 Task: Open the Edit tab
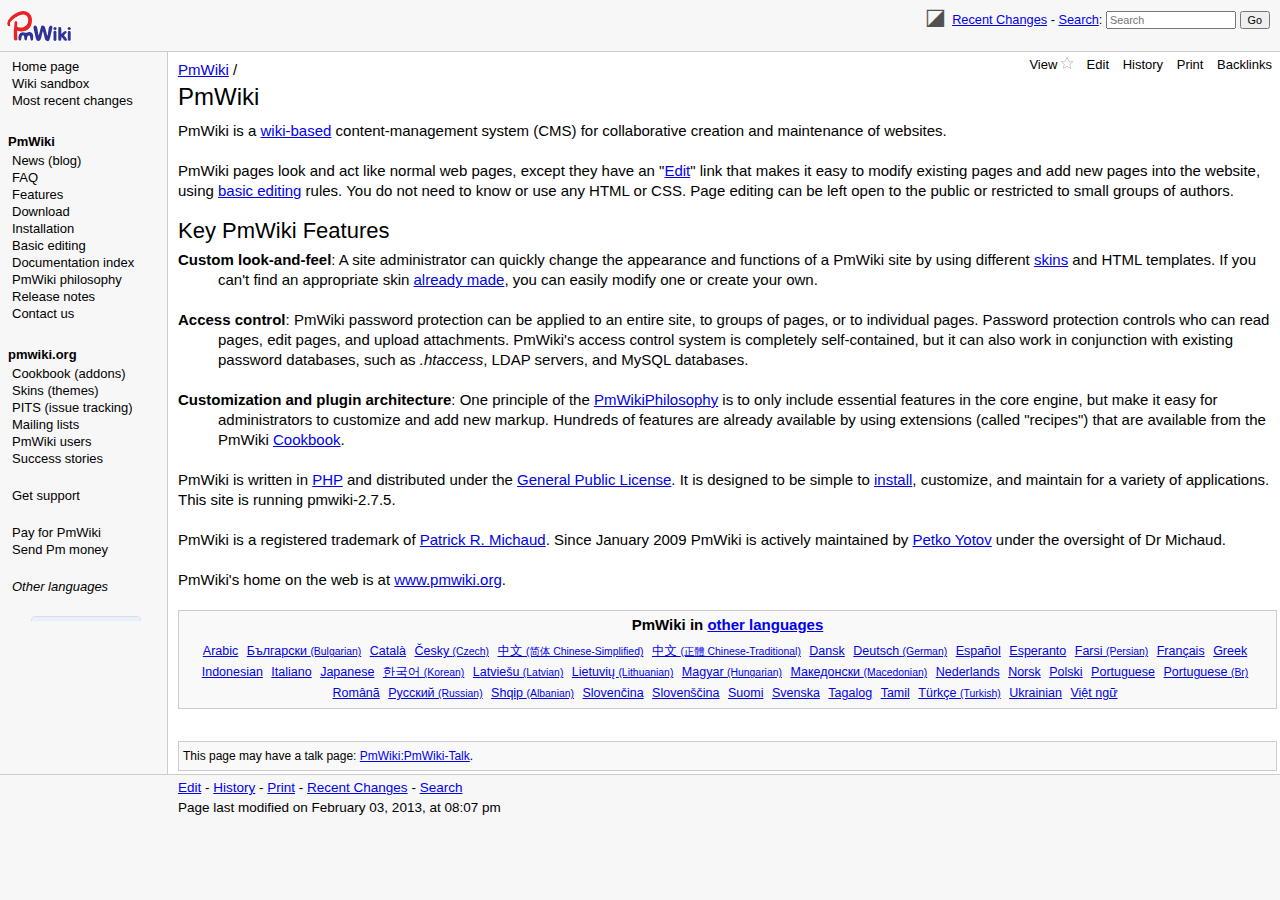[x=1098, y=64]
